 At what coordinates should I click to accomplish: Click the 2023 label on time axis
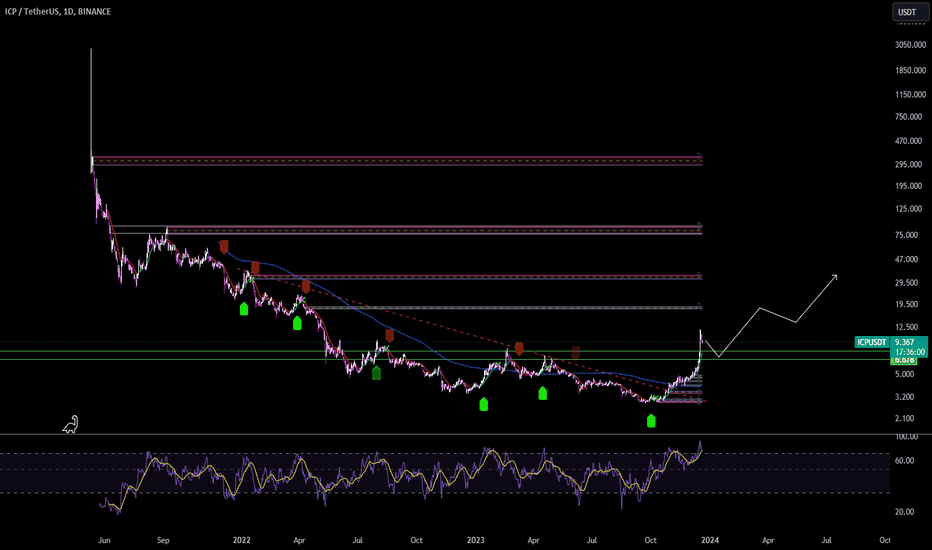(x=476, y=540)
